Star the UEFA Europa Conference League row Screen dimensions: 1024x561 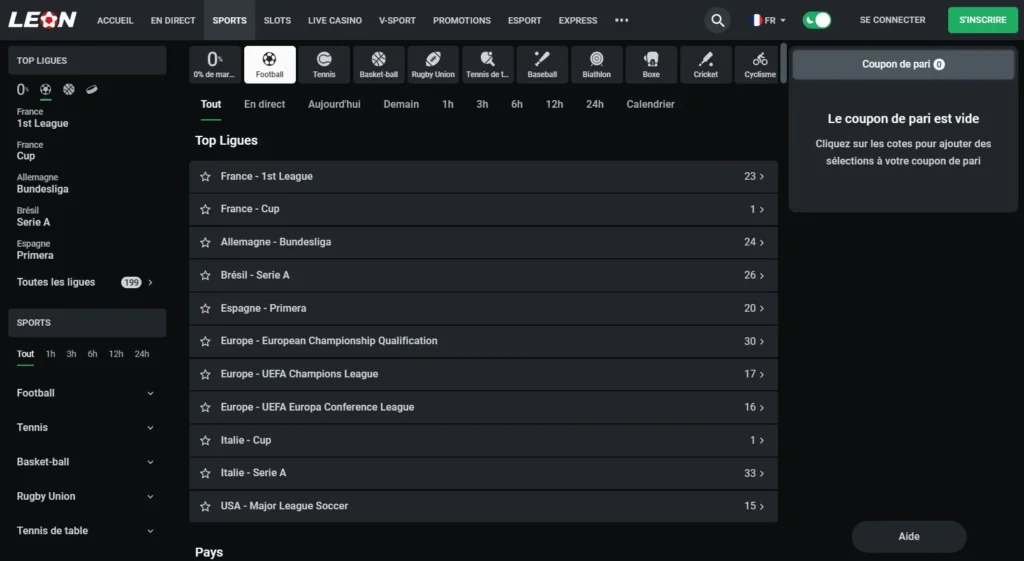point(205,407)
